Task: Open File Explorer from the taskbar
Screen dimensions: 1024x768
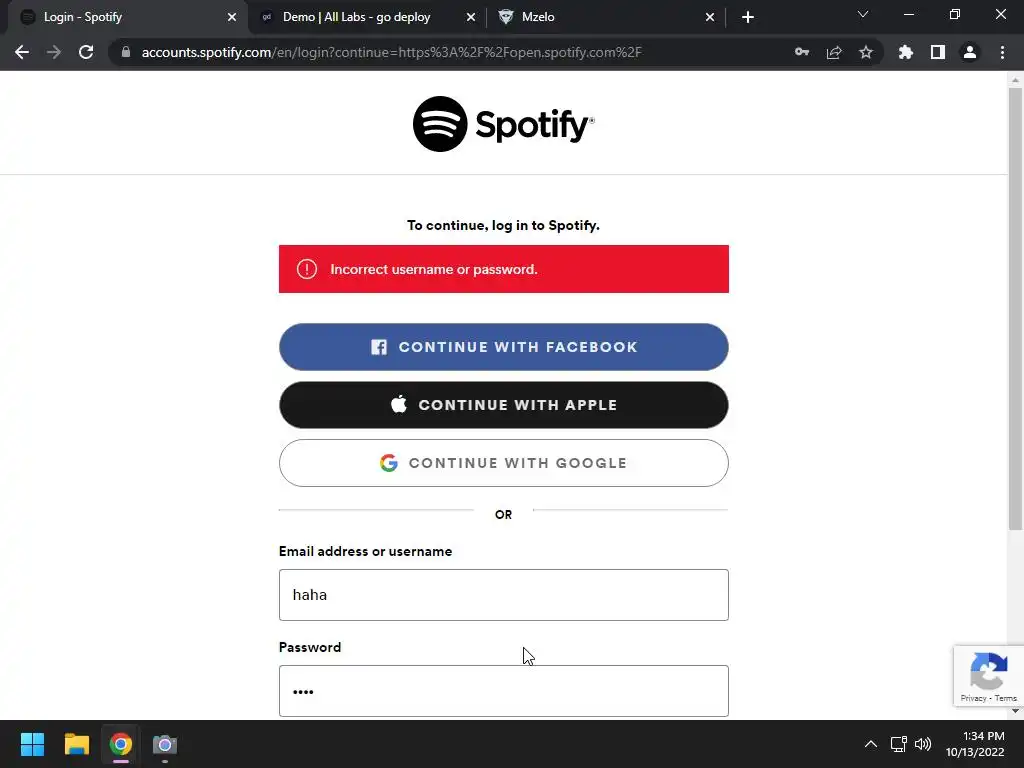Action: coord(76,744)
